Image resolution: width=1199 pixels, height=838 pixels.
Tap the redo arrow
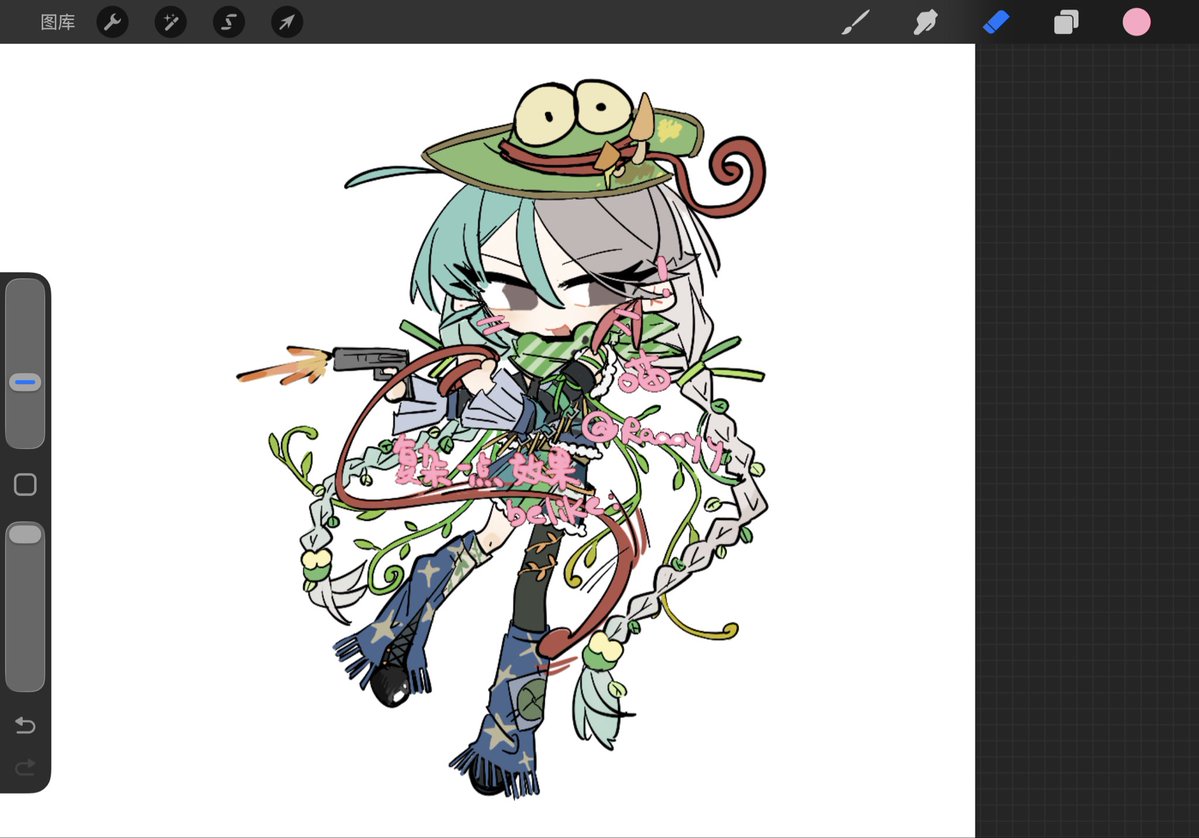24,767
